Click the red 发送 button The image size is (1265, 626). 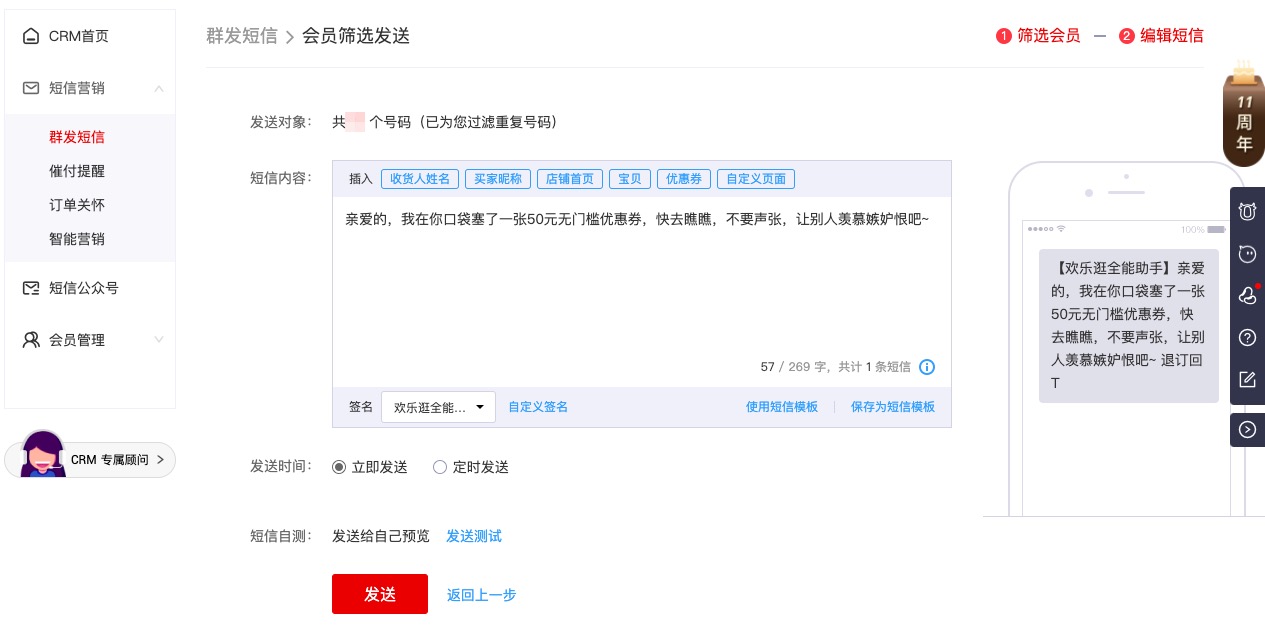[380, 594]
